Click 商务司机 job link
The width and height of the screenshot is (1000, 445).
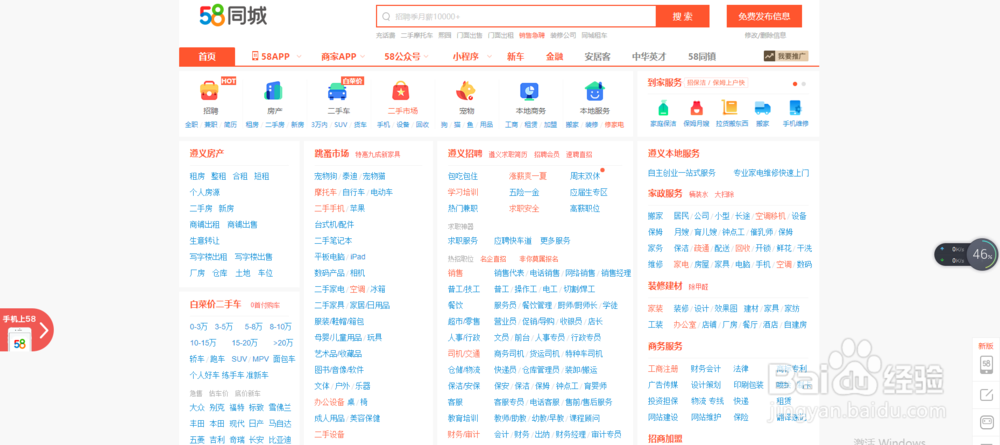tap(509, 354)
